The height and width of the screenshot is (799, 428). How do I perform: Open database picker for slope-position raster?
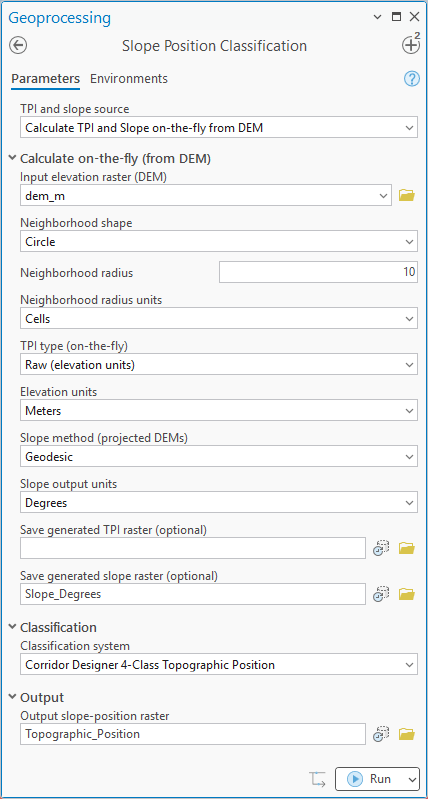coord(381,734)
